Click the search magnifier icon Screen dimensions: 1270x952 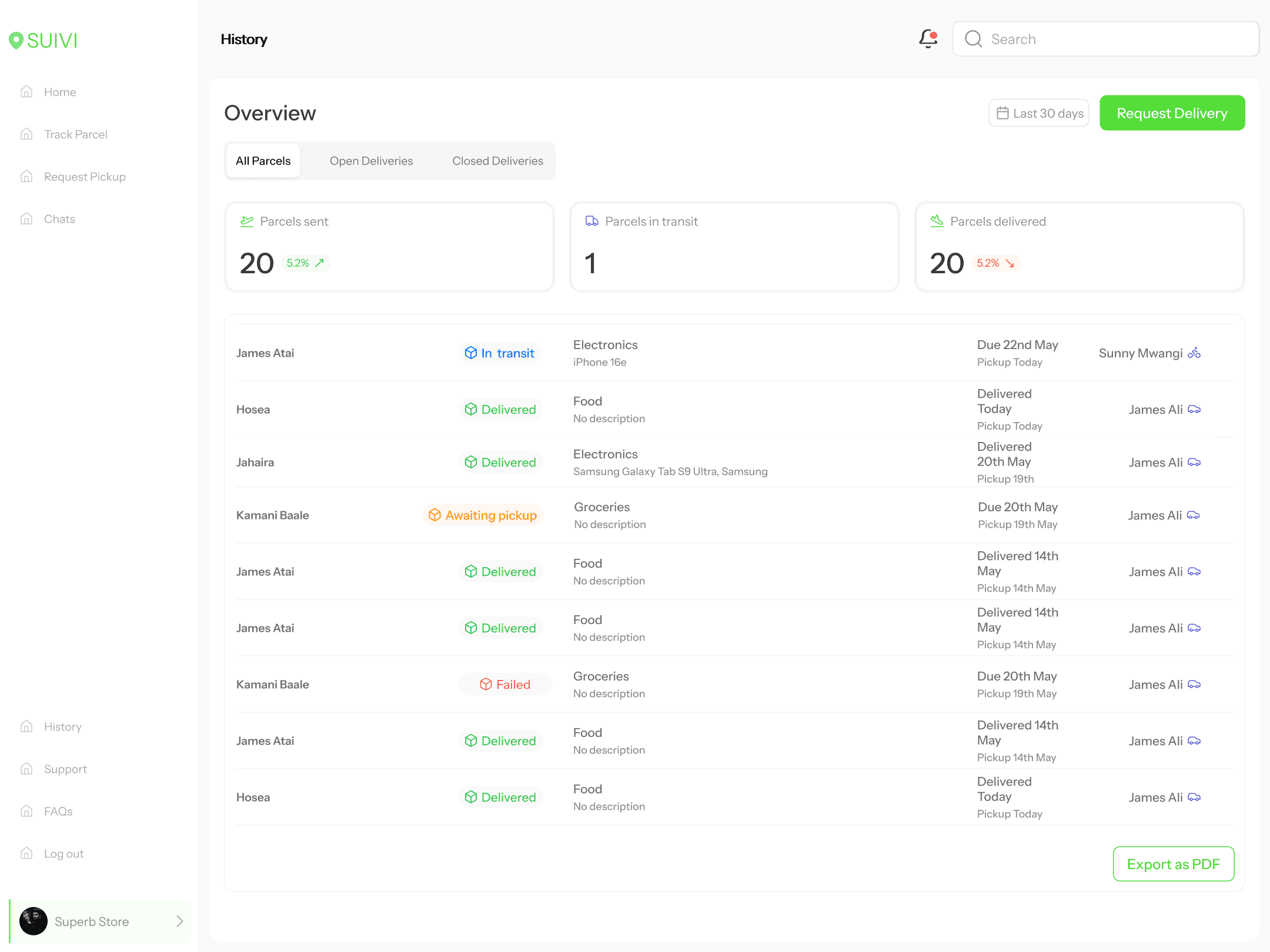point(974,39)
